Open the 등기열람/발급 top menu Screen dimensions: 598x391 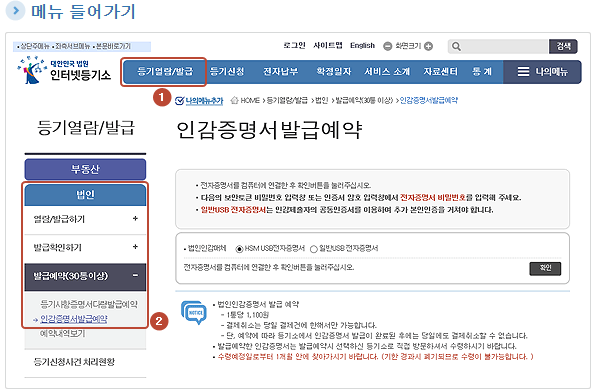(x=165, y=72)
